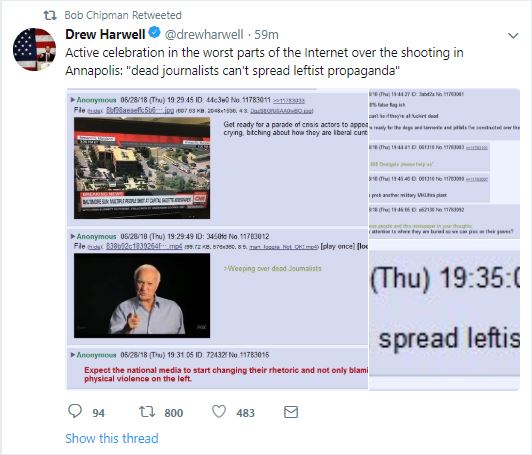Screen dimensions: 532x455
Task: Open Drew Harwell display name
Action: pyautogui.click(x=105, y=34)
